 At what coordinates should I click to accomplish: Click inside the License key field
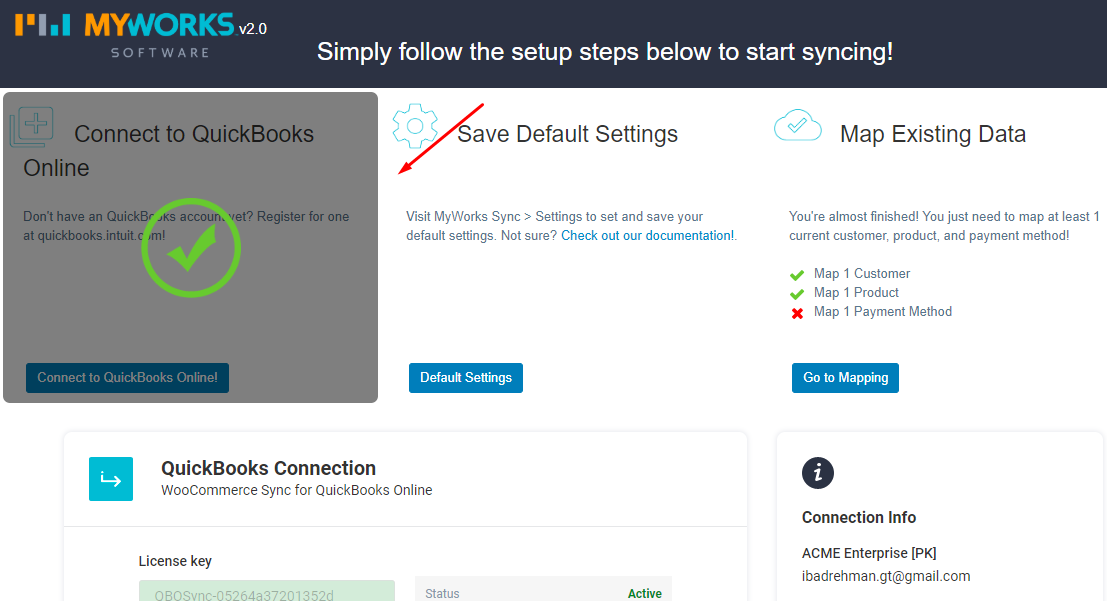[266, 593]
